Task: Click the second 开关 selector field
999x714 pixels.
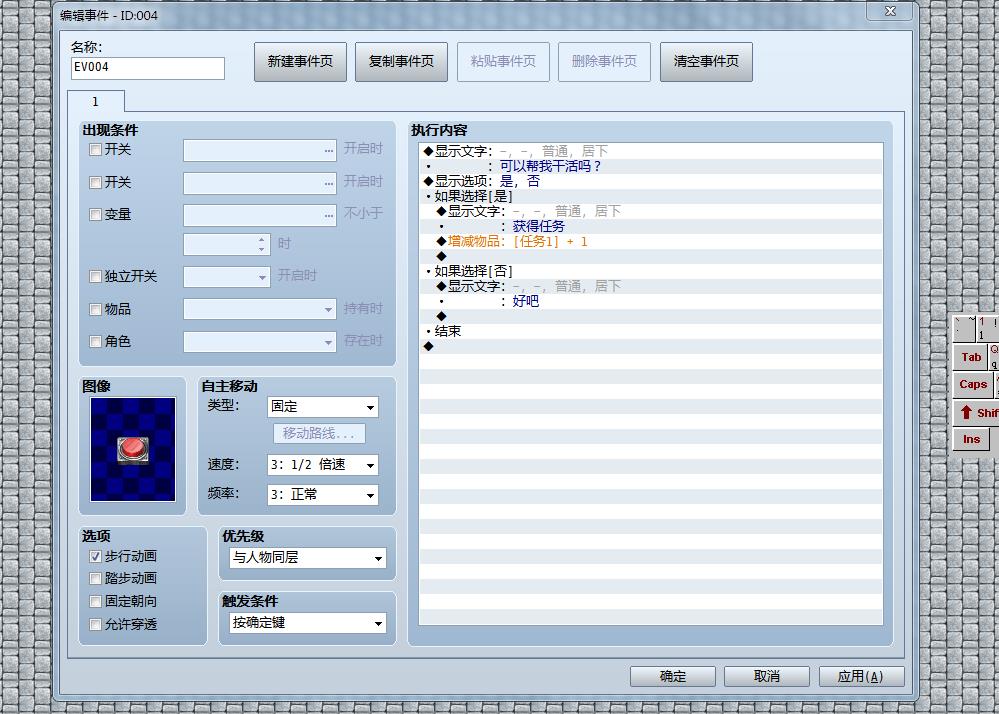Action: [260, 183]
